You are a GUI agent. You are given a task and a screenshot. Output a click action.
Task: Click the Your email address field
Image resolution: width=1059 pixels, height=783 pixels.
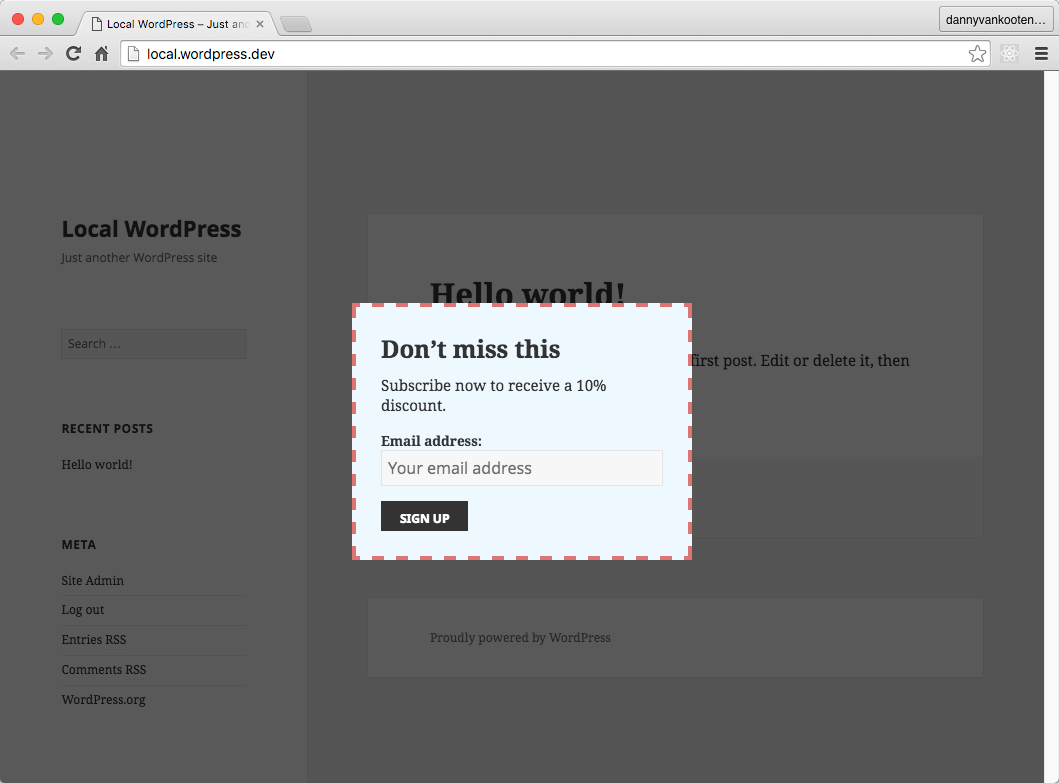click(x=521, y=468)
